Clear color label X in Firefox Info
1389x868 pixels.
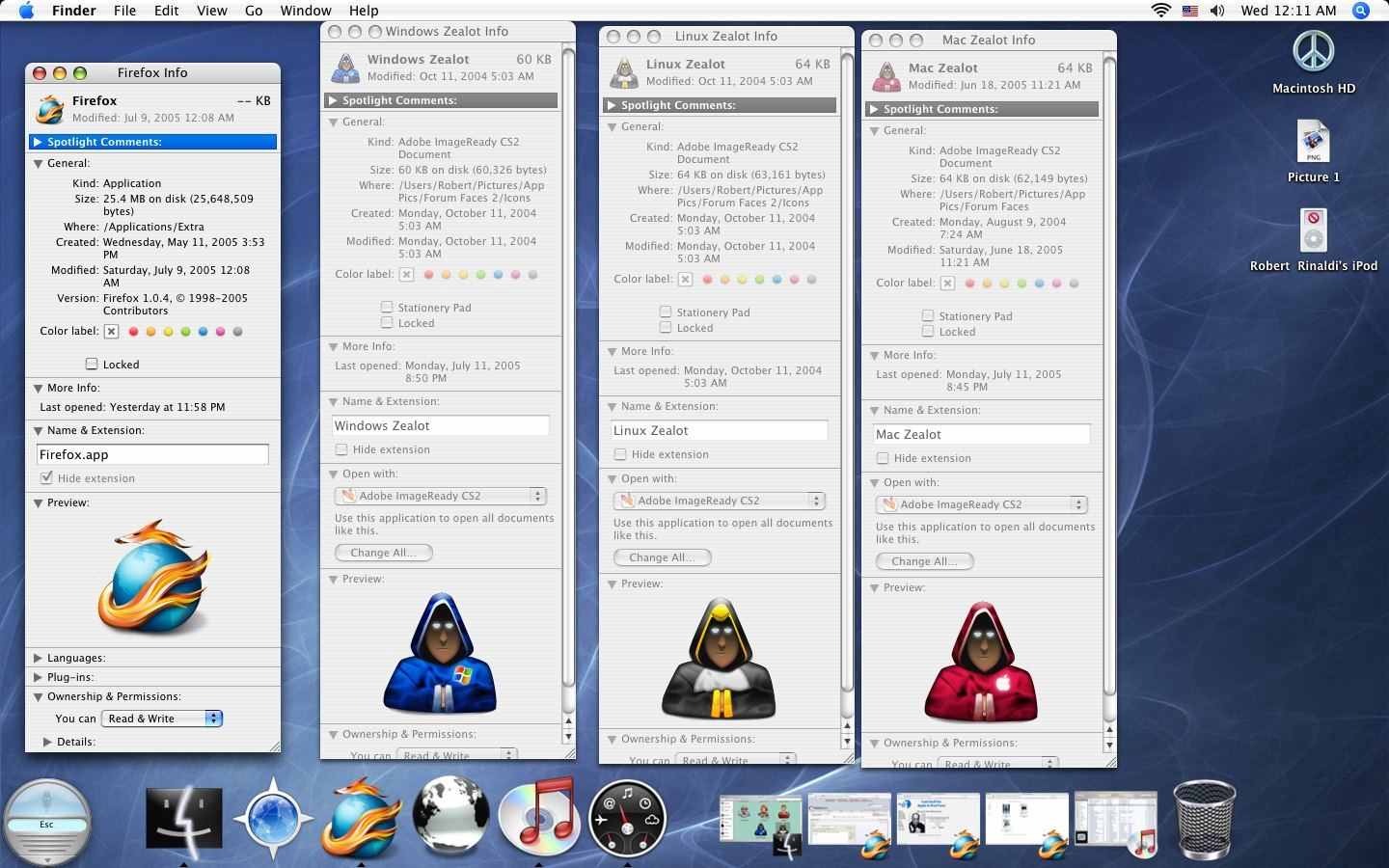(x=112, y=332)
